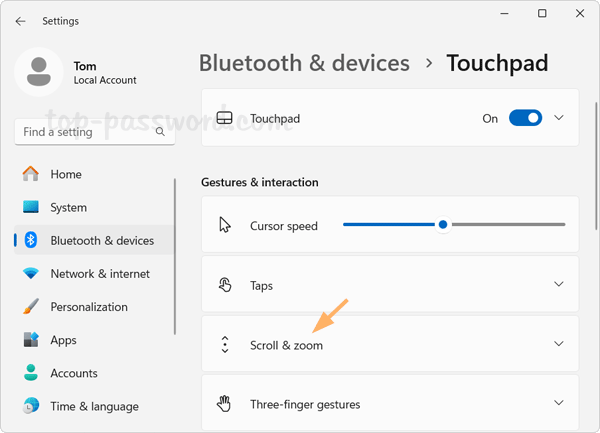
Task: Click the Tom user avatar
Action: [x=39, y=73]
